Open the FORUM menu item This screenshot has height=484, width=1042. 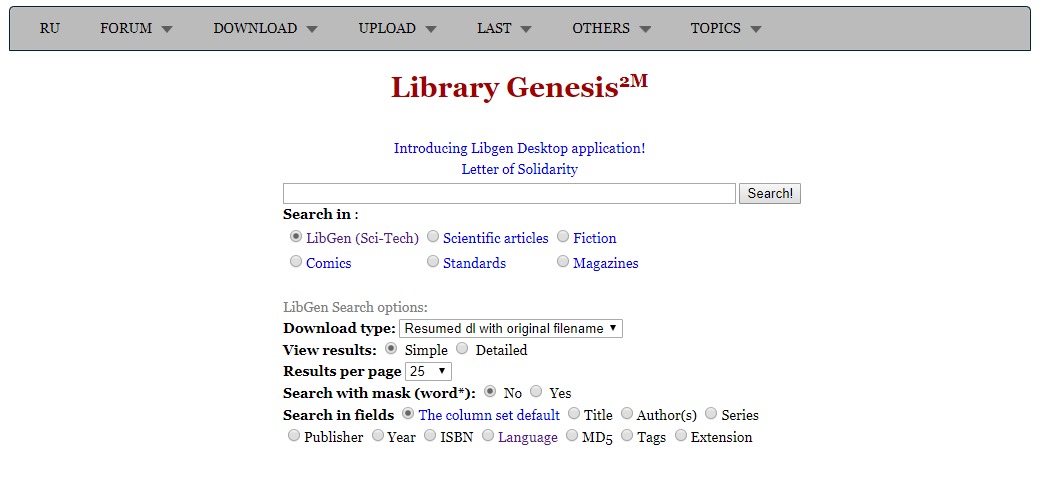click(x=126, y=29)
